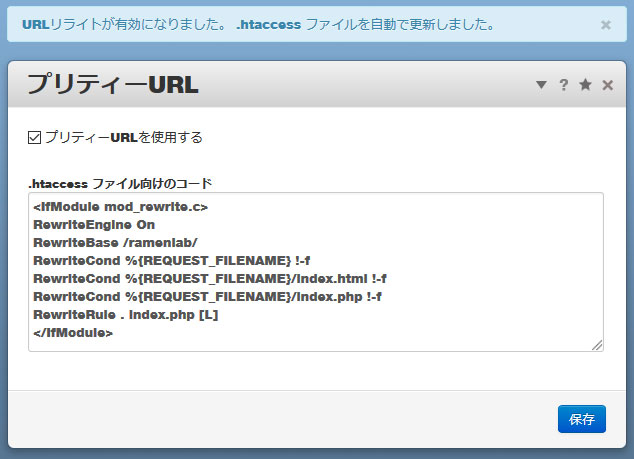The height and width of the screenshot is (459, 634).
Task: Click the RewriteCond index.php !-f line
Action: (207, 297)
